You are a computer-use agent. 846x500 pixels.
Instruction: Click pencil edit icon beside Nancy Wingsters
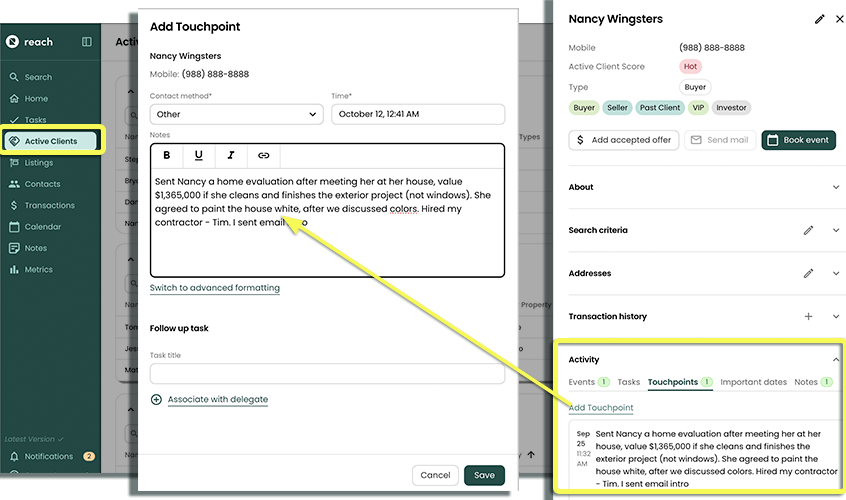tap(820, 19)
